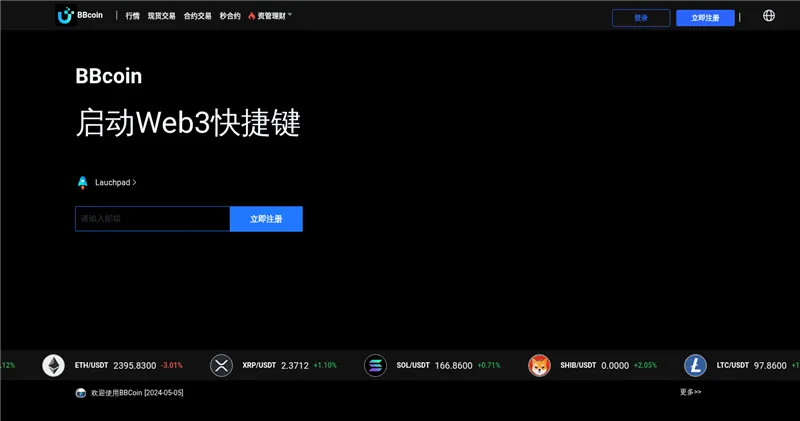
Task: Focus the email input field
Action: coord(153,219)
